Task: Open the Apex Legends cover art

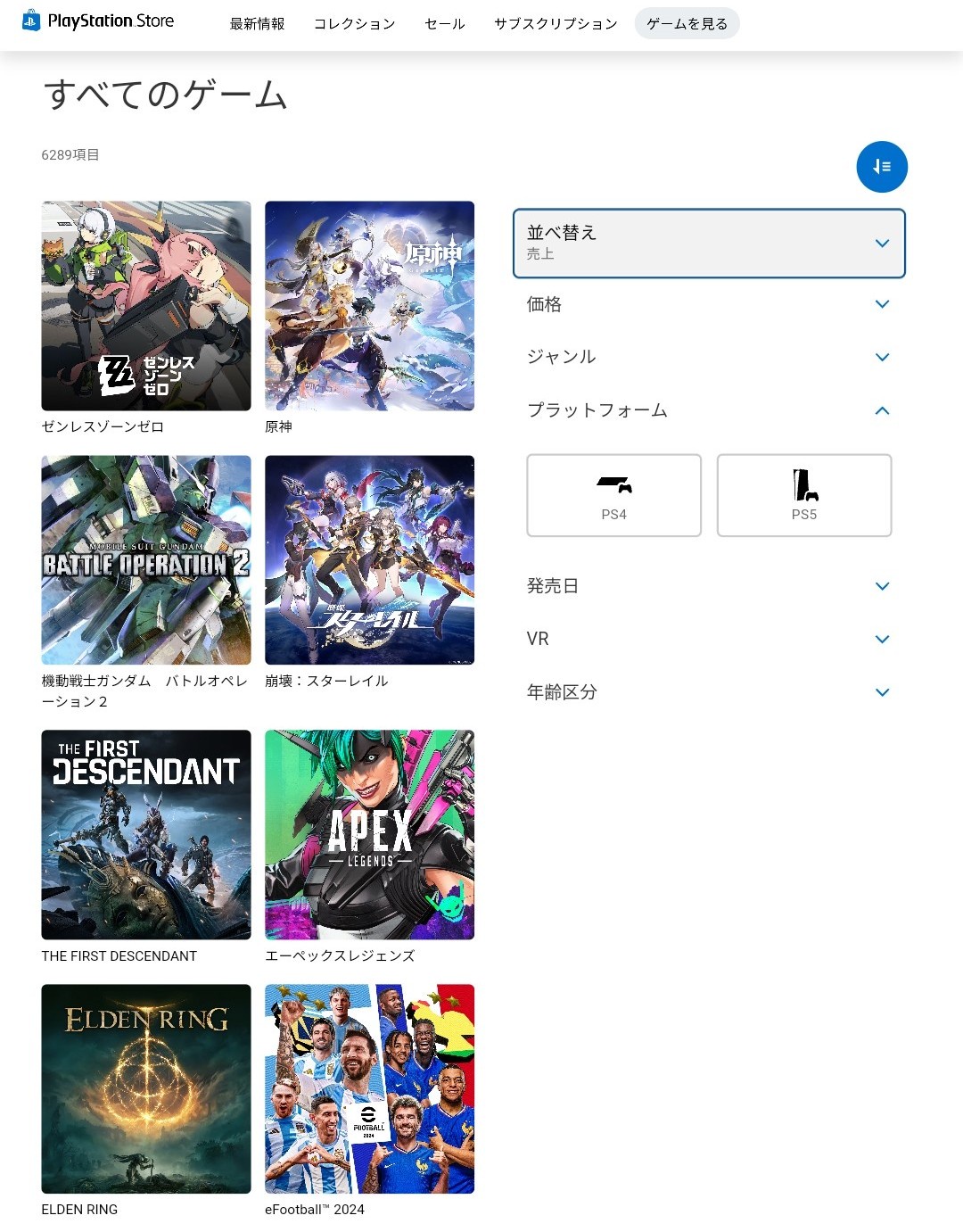Action: tap(370, 835)
